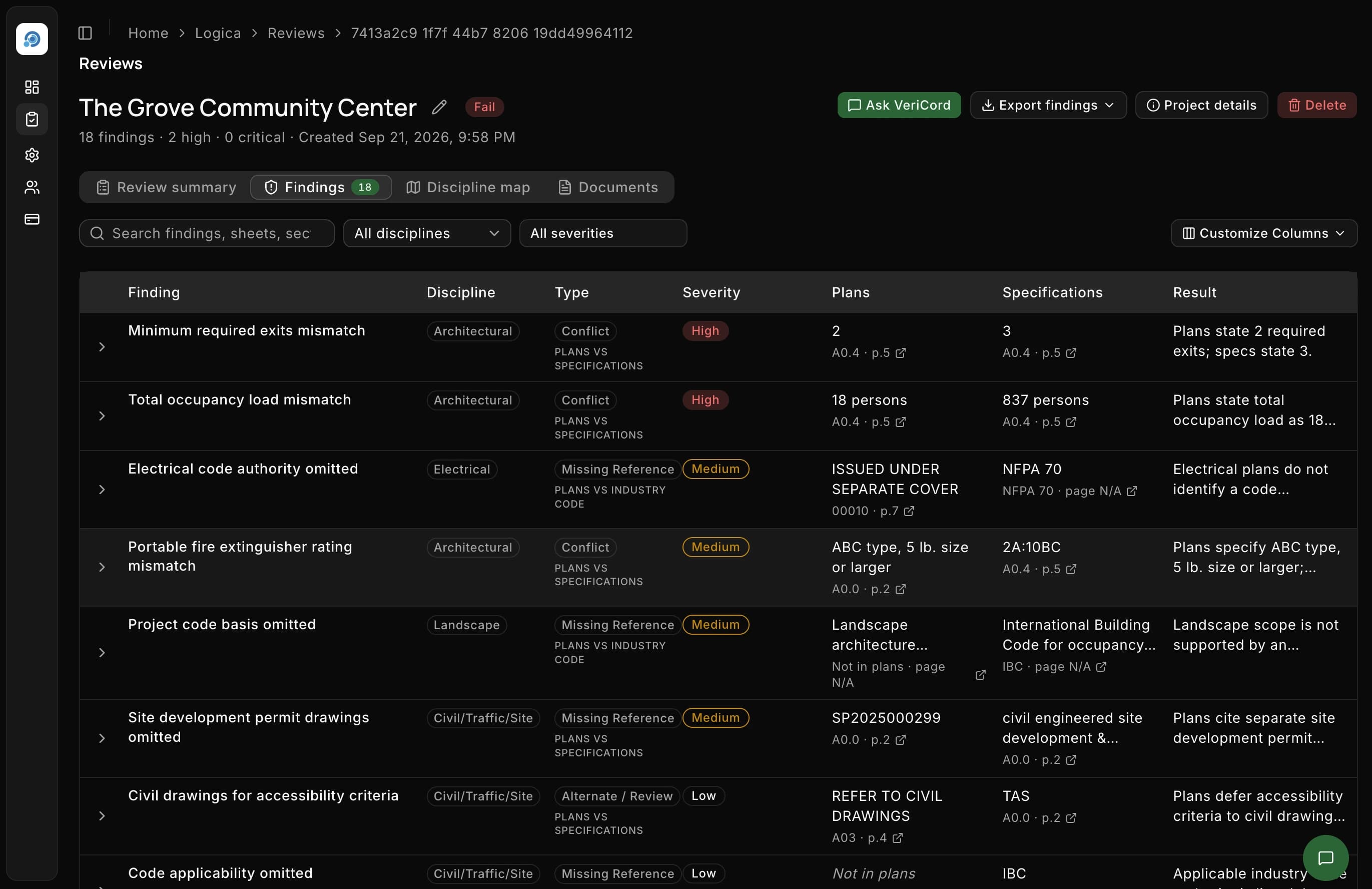
Task: Click the pencil icon to rename project
Action: (x=439, y=107)
